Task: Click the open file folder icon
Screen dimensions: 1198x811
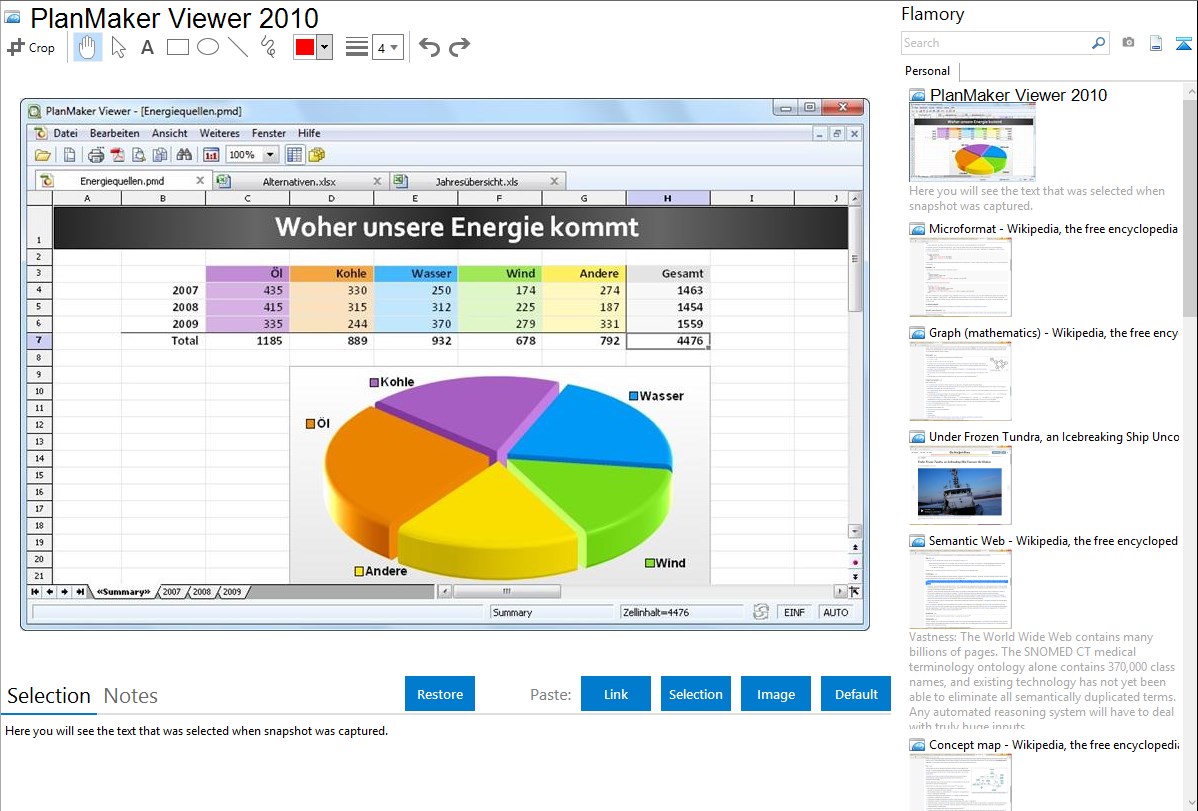Action: [43, 155]
